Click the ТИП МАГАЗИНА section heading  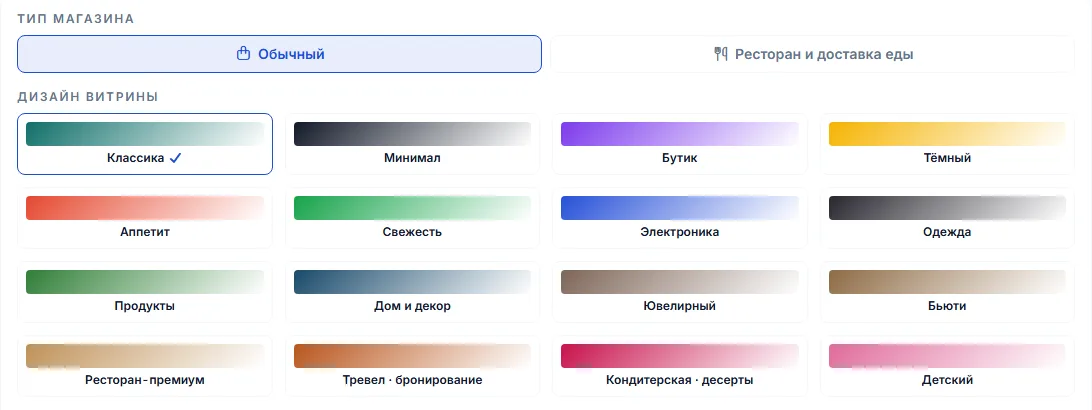[76, 19]
